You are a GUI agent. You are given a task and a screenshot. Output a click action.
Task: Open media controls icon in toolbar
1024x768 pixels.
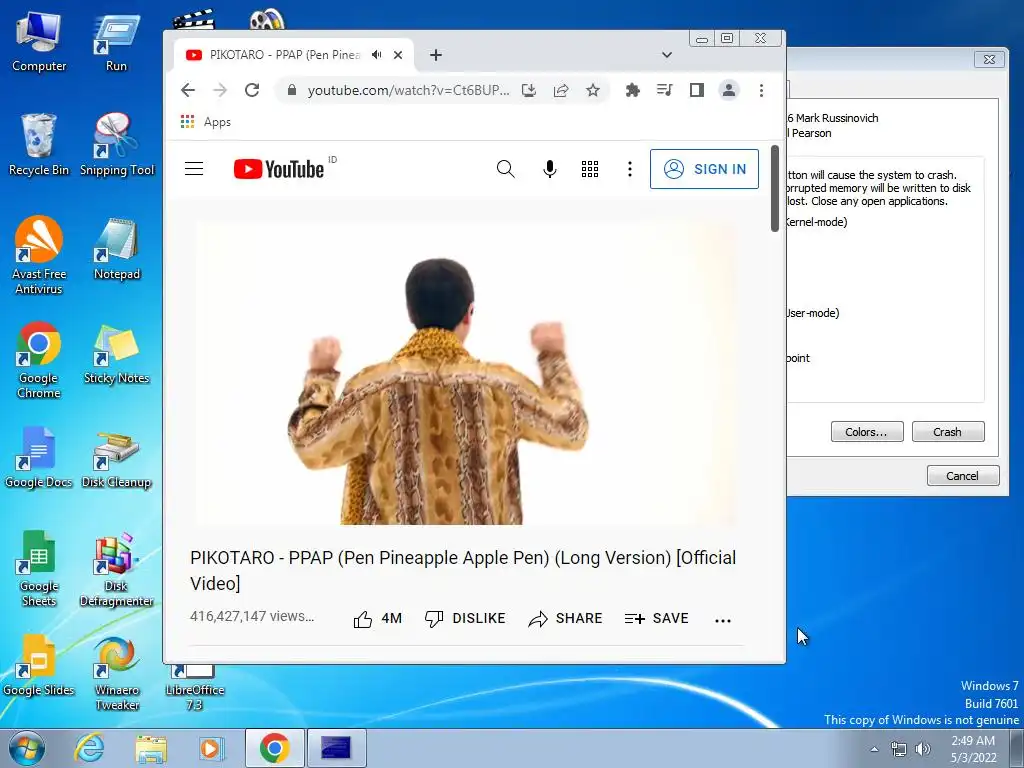664,90
